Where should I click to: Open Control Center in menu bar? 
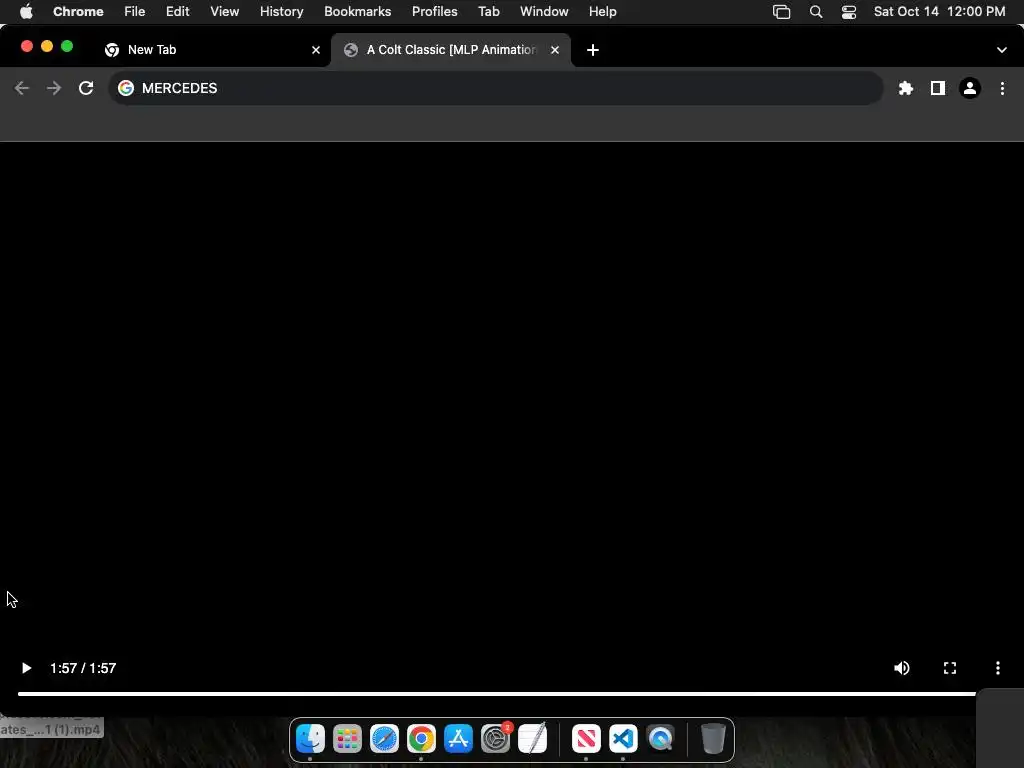848,11
